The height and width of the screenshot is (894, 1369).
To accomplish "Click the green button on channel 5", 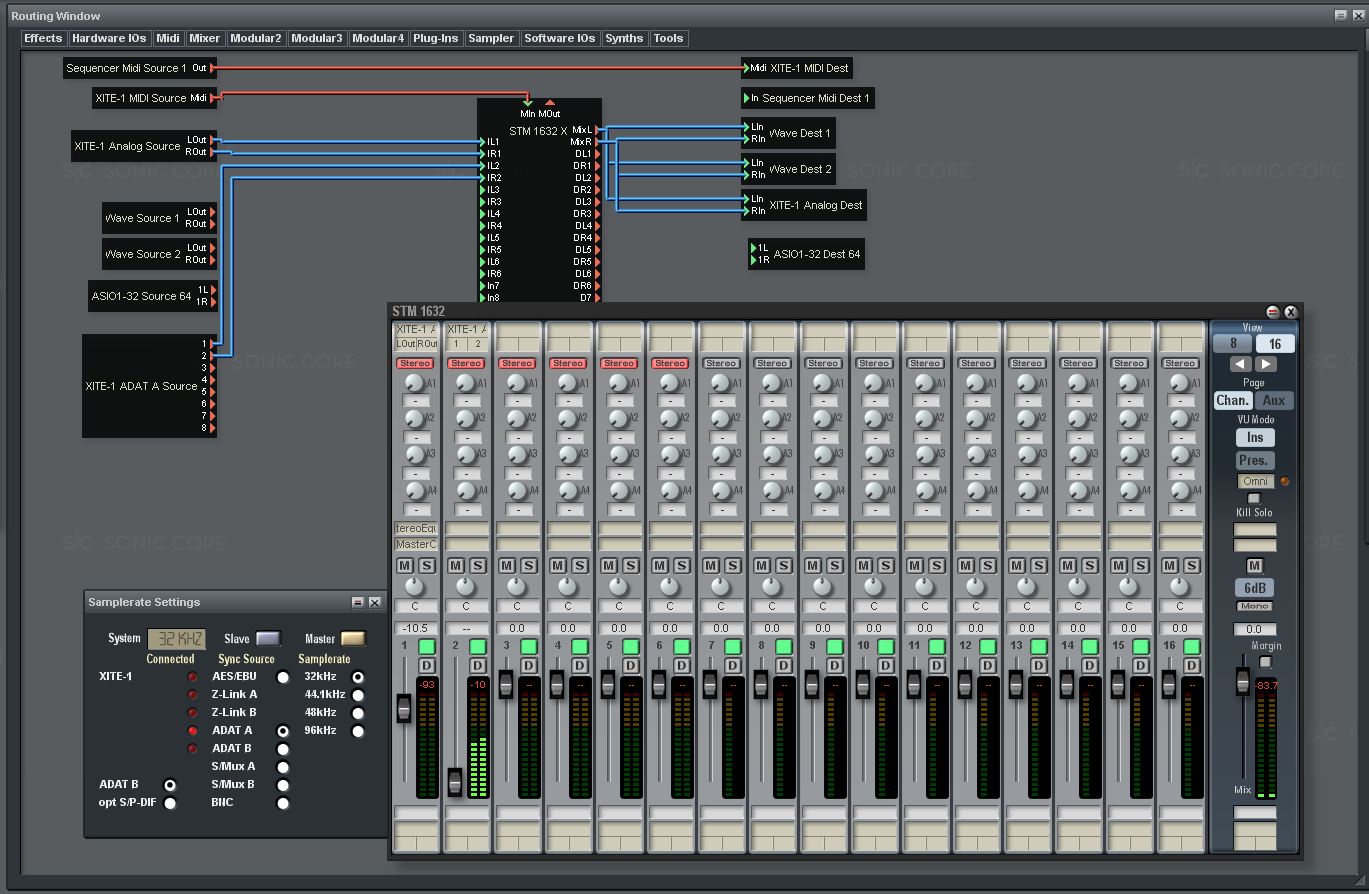I will point(631,647).
